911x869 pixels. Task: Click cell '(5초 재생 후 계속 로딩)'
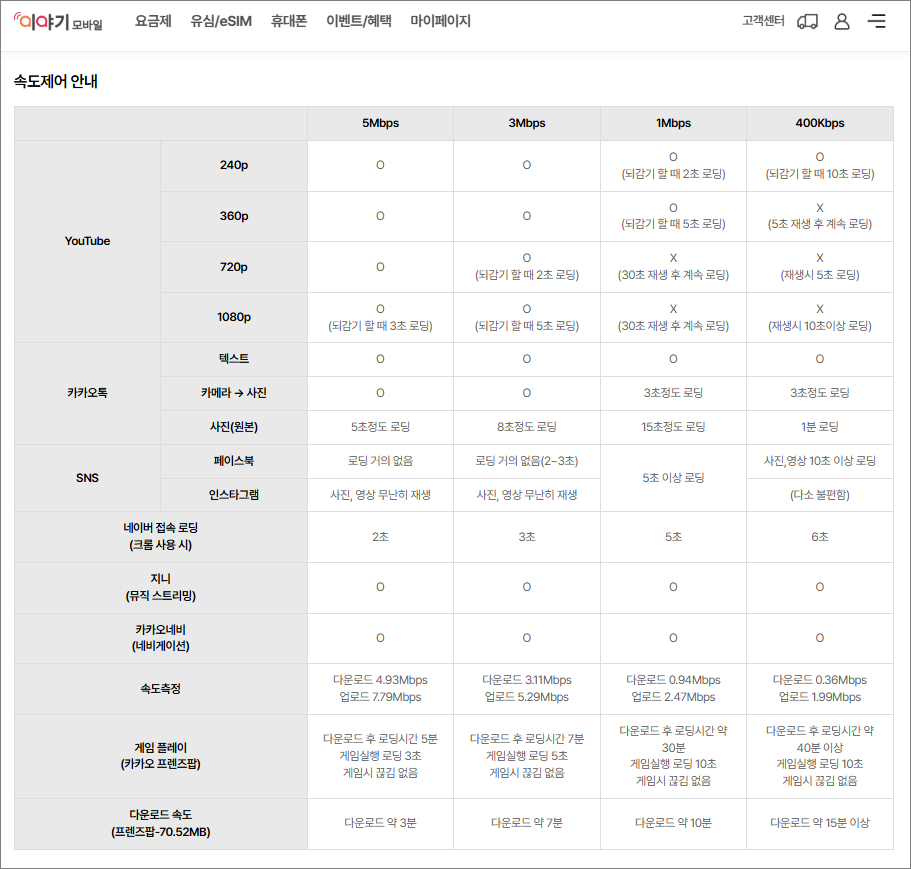(820, 224)
